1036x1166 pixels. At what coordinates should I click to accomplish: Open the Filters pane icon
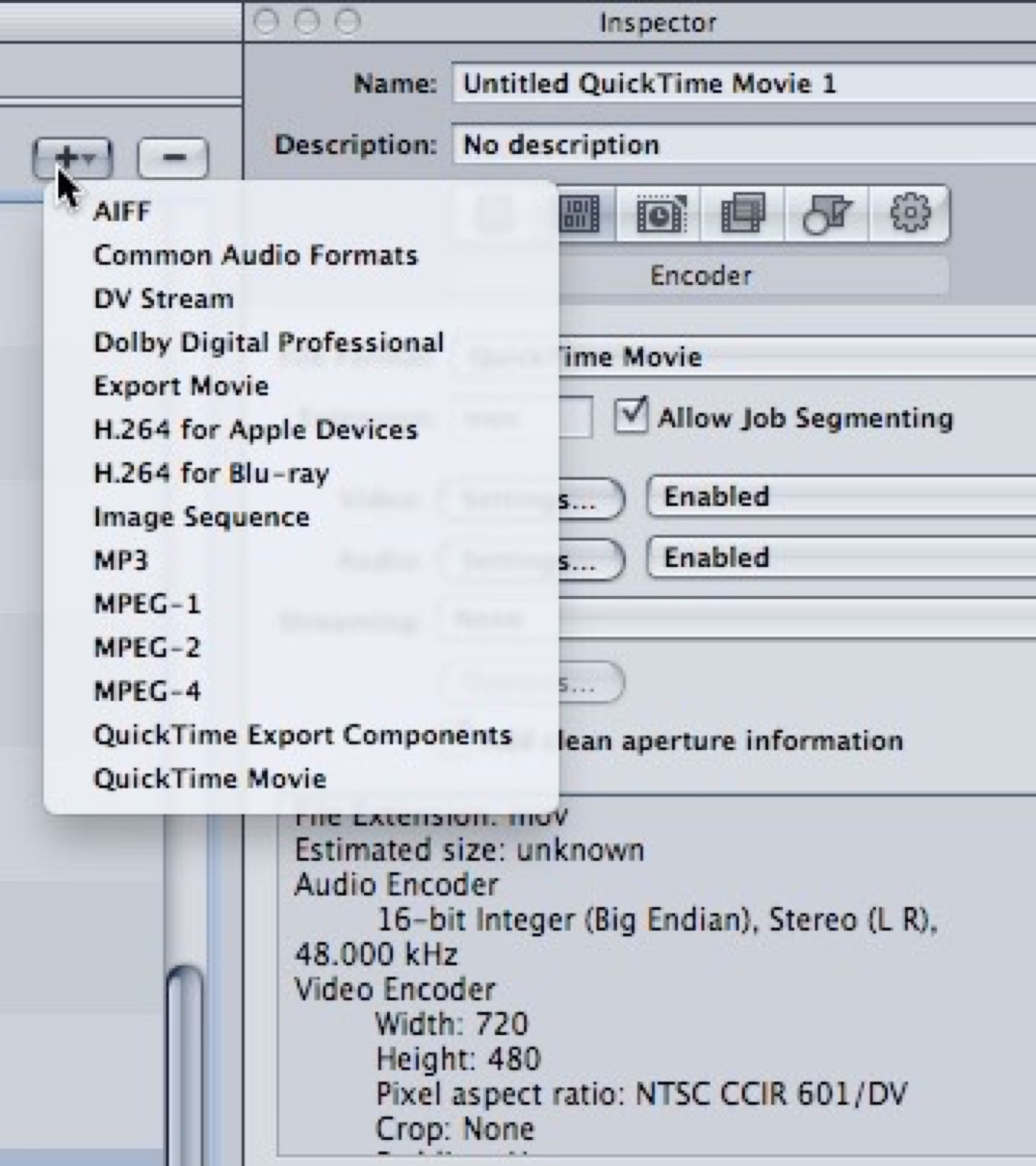743,214
